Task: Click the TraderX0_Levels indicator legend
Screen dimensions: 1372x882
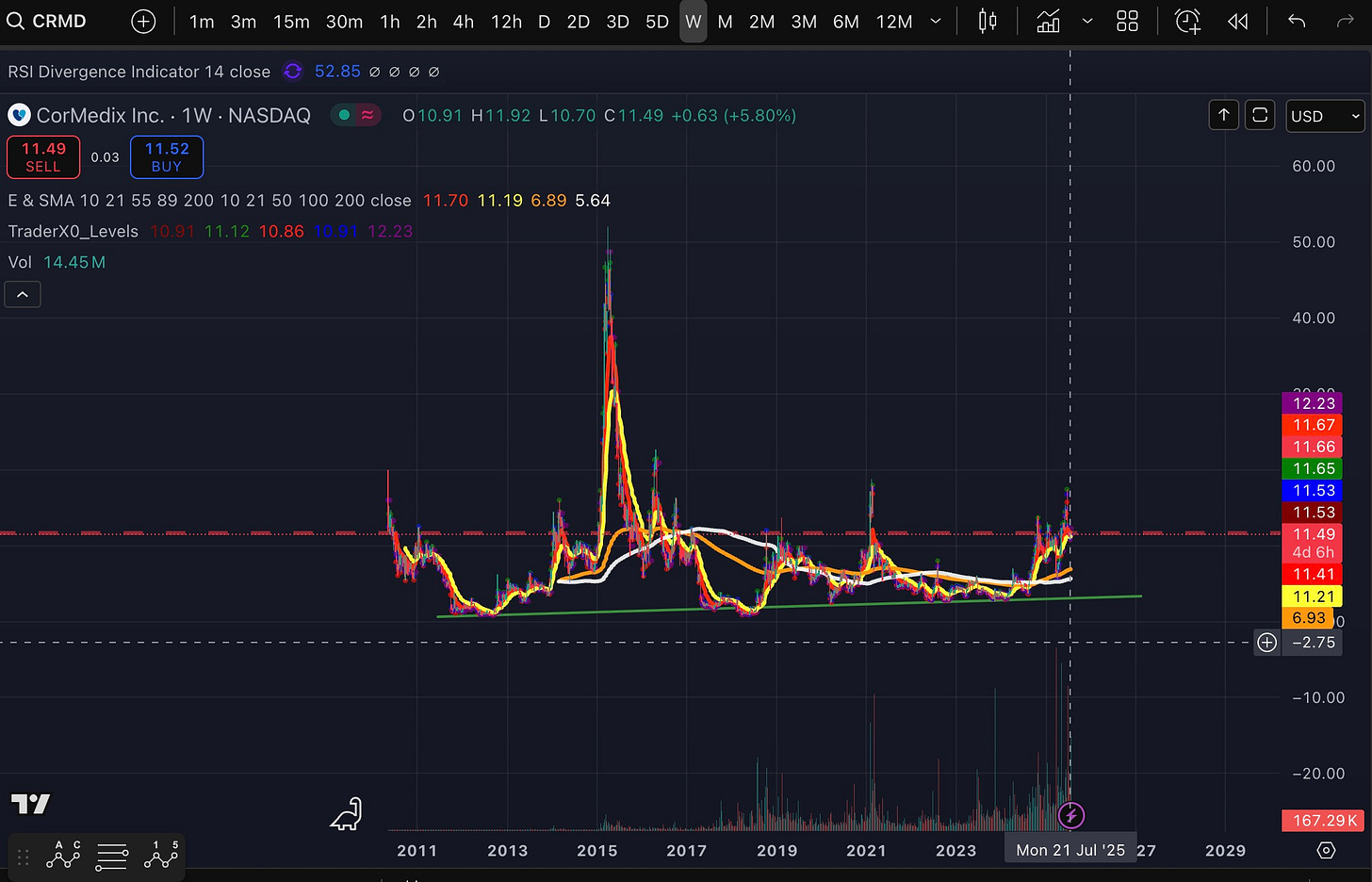Action: [x=73, y=232]
